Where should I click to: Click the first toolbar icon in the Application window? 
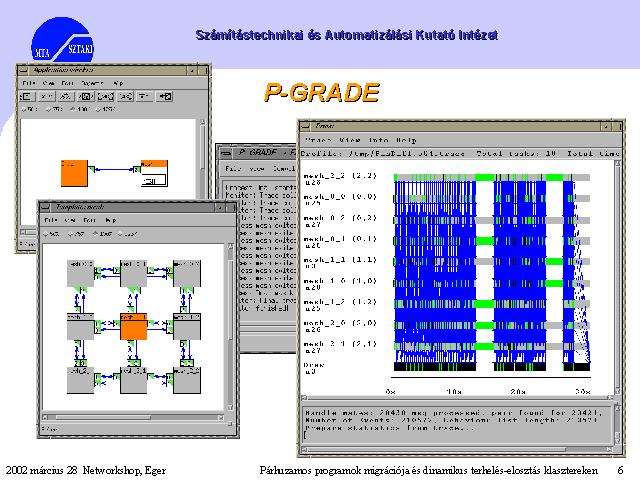pos(26,96)
